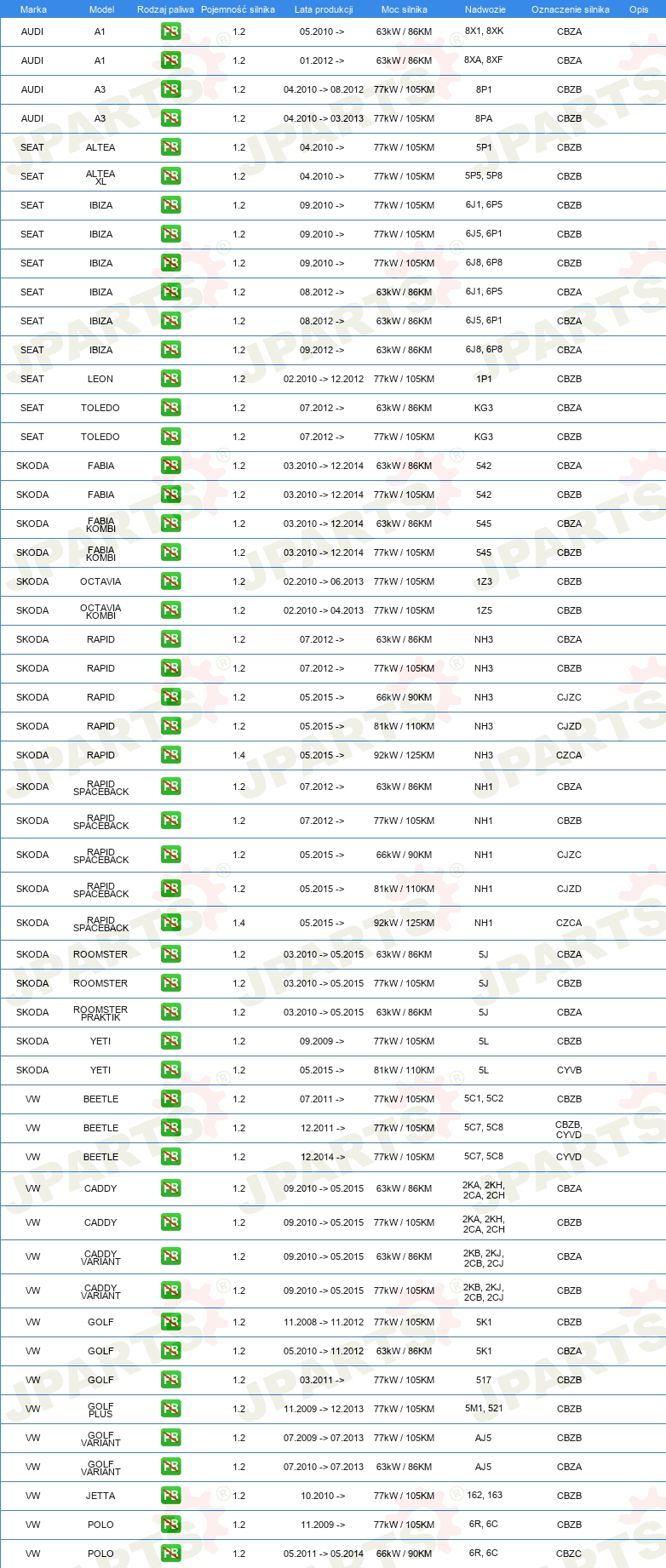Click 10.2010 -> production date cell
This screenshot has height=1568, width=666.
click(322, 1496)
